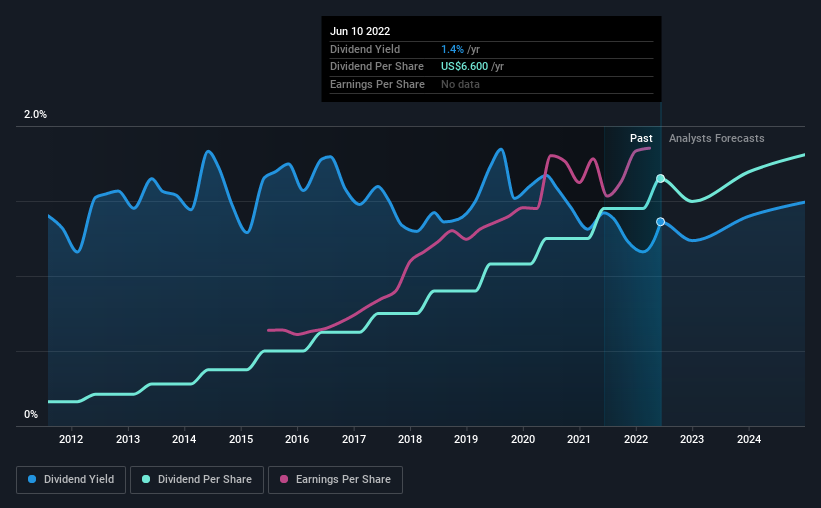821x508 pixels.
Task: Click the tooltip Dividend Yield row label
Action: point(365,49)
